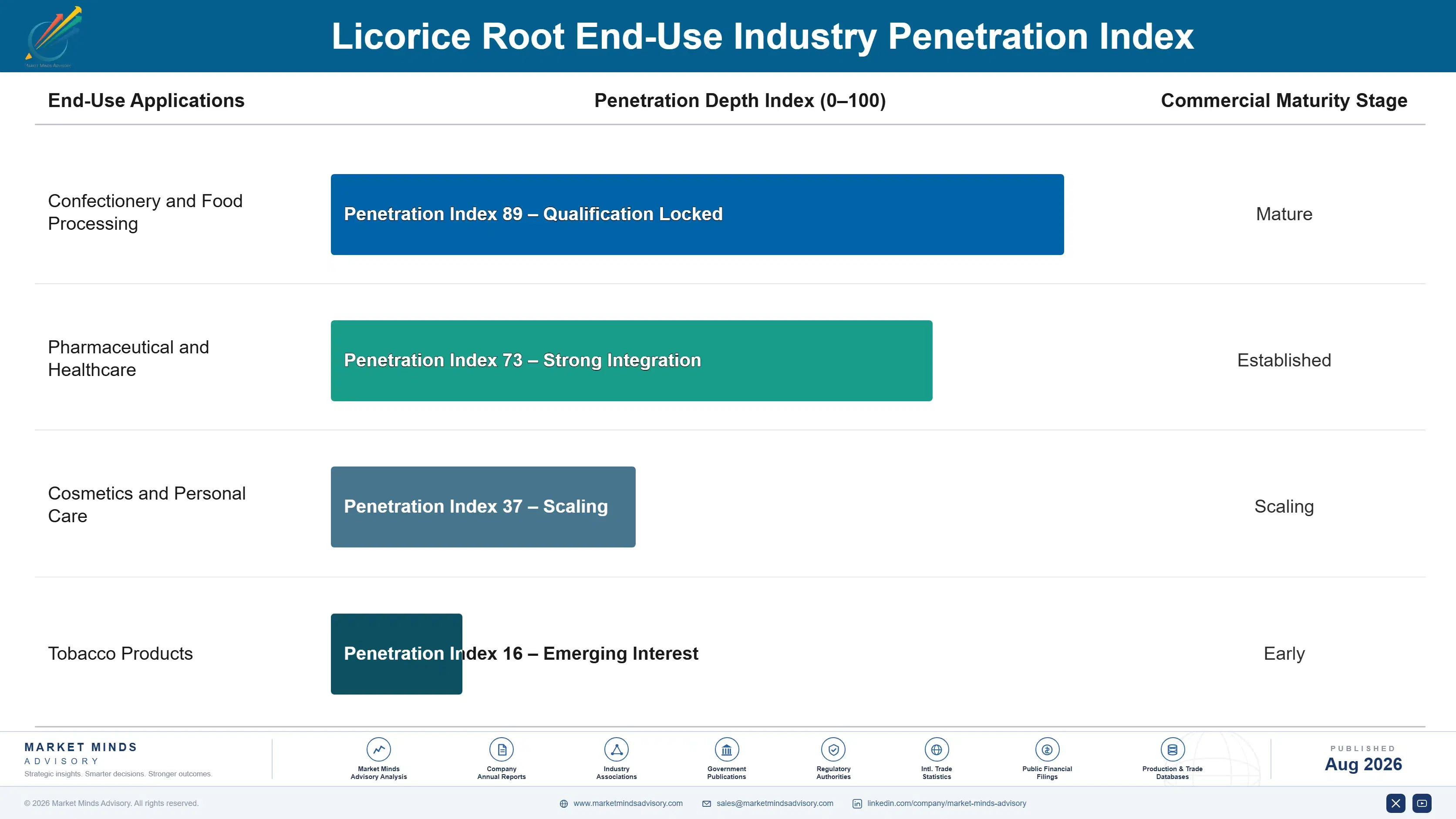Click the 'Early' maturity stage value
This screenshot has height=819, width=1456.
click(1284, 654)
